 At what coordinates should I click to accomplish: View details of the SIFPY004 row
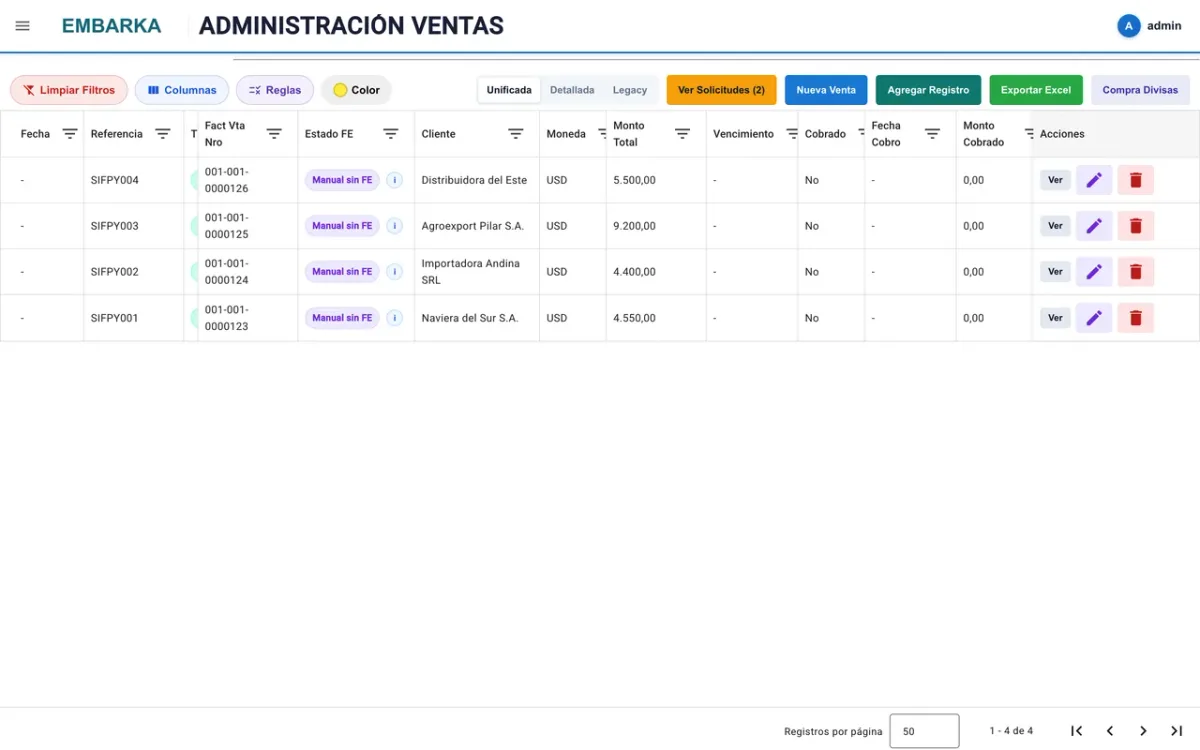tap(1055, 180)
